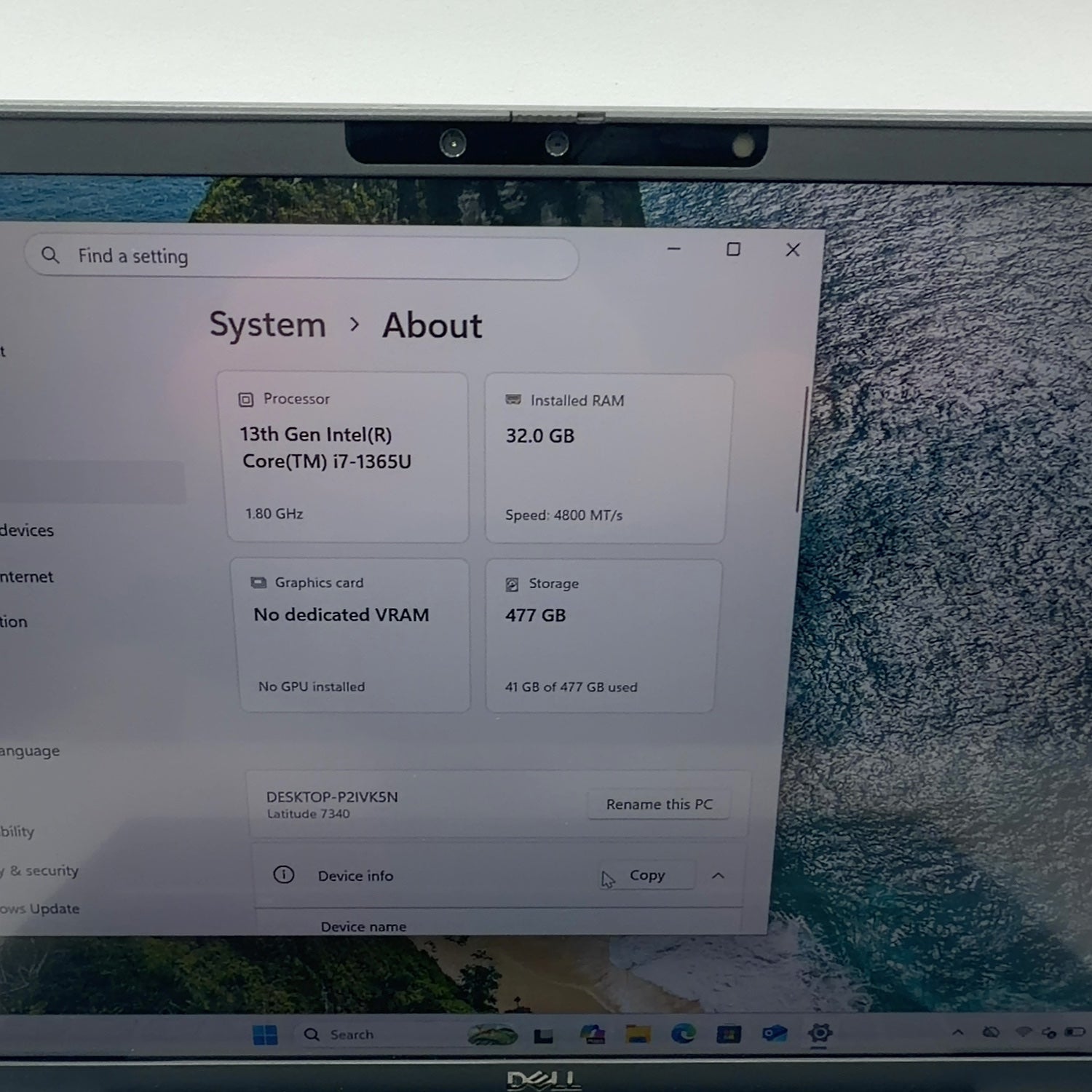Click the battery icon in system tray
Viewport: 1092px width, 1092px height.
click(x=1075, y=1032)
